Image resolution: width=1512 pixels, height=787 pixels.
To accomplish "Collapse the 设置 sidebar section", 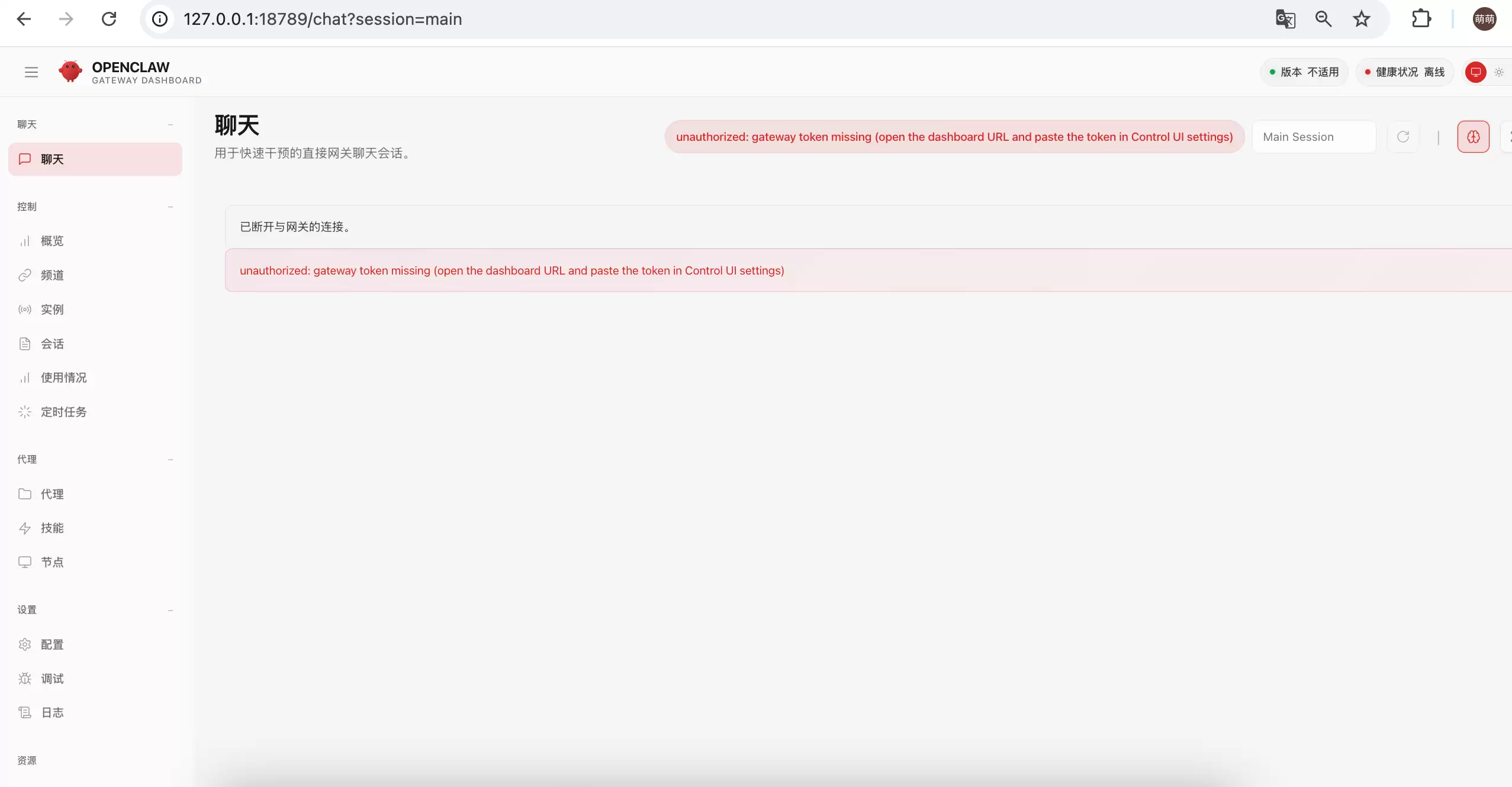I will pos(170,610).
